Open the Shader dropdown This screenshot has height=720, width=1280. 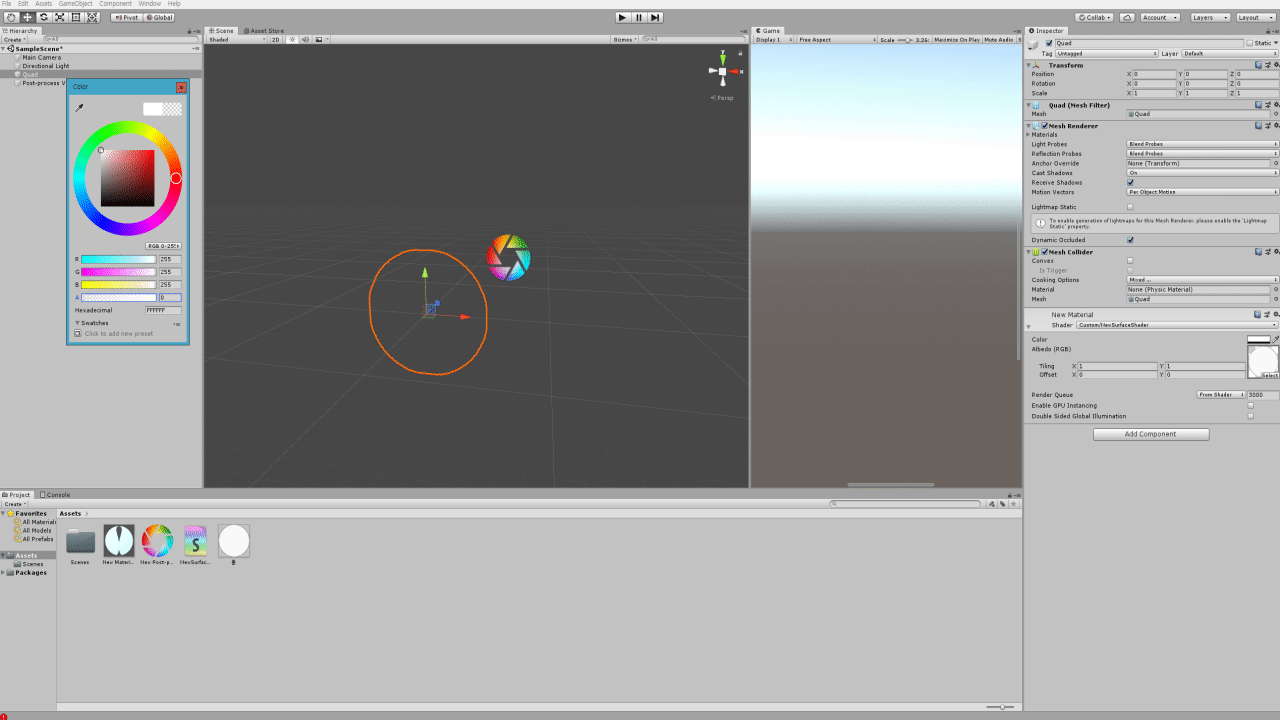click(1177, 325)
